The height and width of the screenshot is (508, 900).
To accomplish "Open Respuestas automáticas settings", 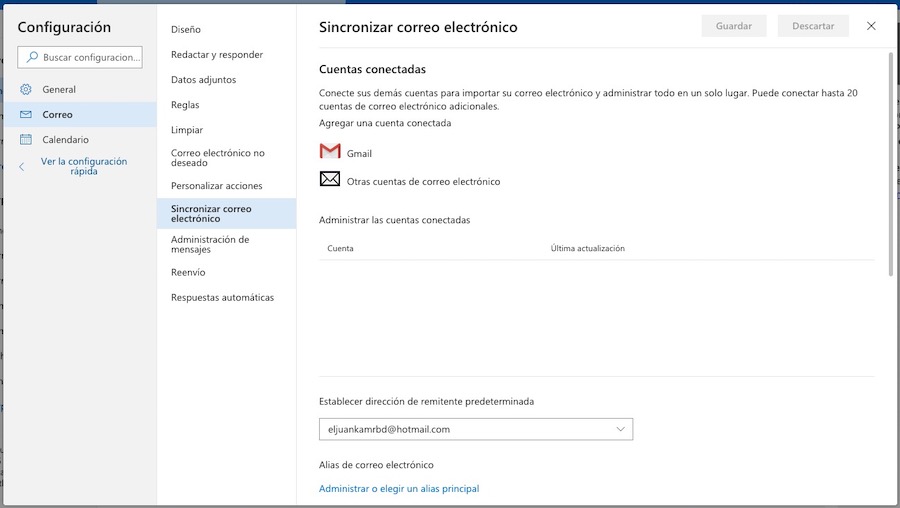I will [222, 297].
